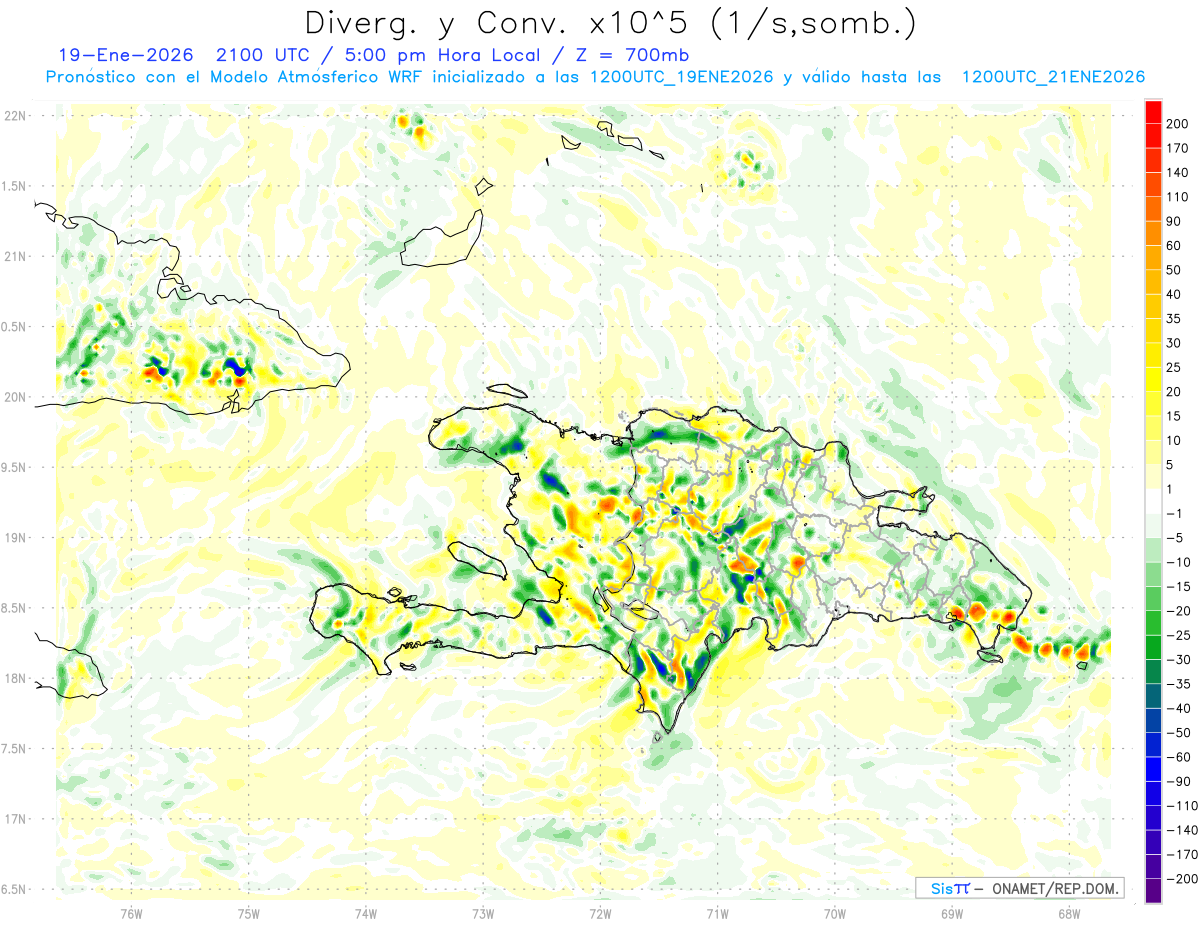Click the white swatch between 1 and -1
The width and height of the screenshot is (1200, 927).
point(1153,501)
